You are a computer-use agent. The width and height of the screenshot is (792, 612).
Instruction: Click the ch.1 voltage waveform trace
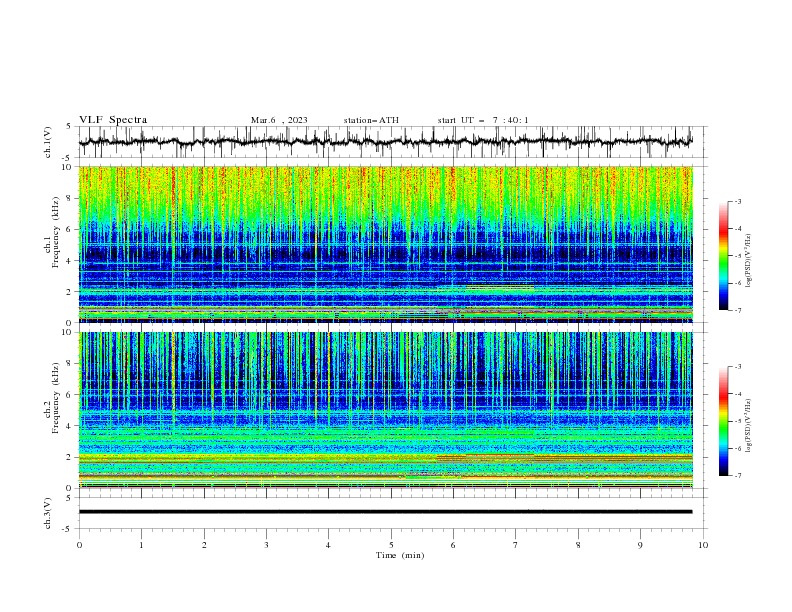click(385, 142)
